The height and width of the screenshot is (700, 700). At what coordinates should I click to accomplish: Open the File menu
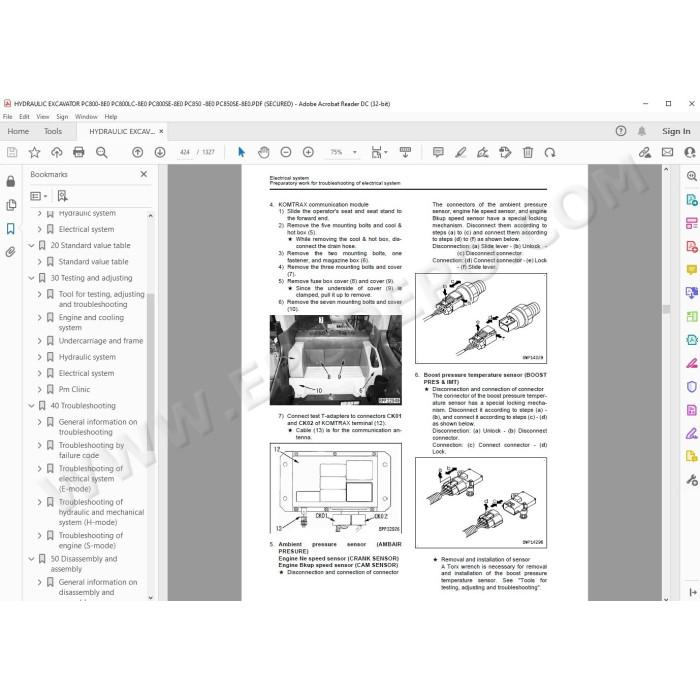click(8, 117)
